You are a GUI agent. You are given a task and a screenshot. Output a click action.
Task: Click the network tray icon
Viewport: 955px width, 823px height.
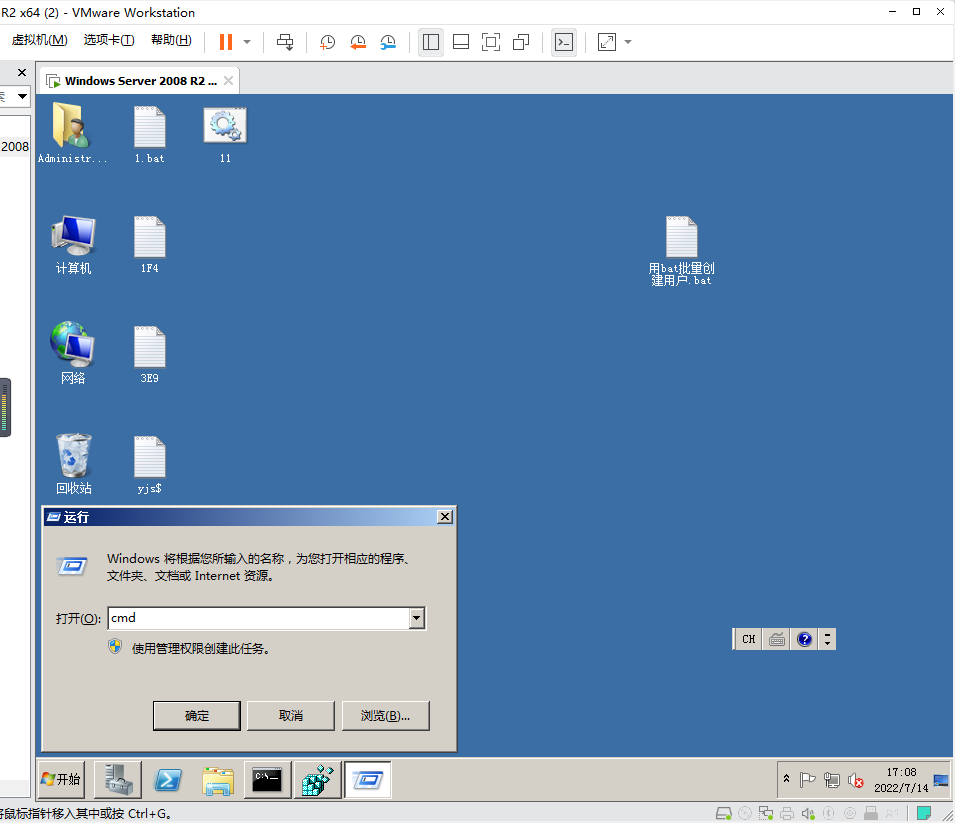(x=832, y=780)
